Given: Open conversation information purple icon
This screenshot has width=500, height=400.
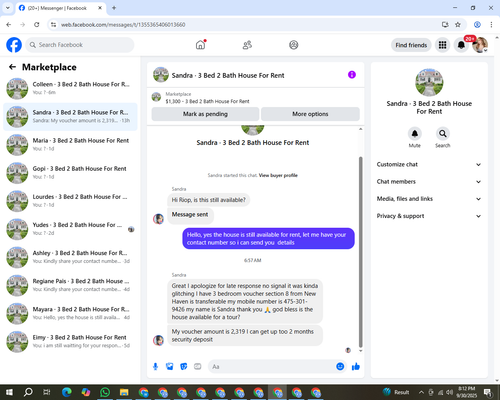Looking at the screenshot, I should click(352, 75).
